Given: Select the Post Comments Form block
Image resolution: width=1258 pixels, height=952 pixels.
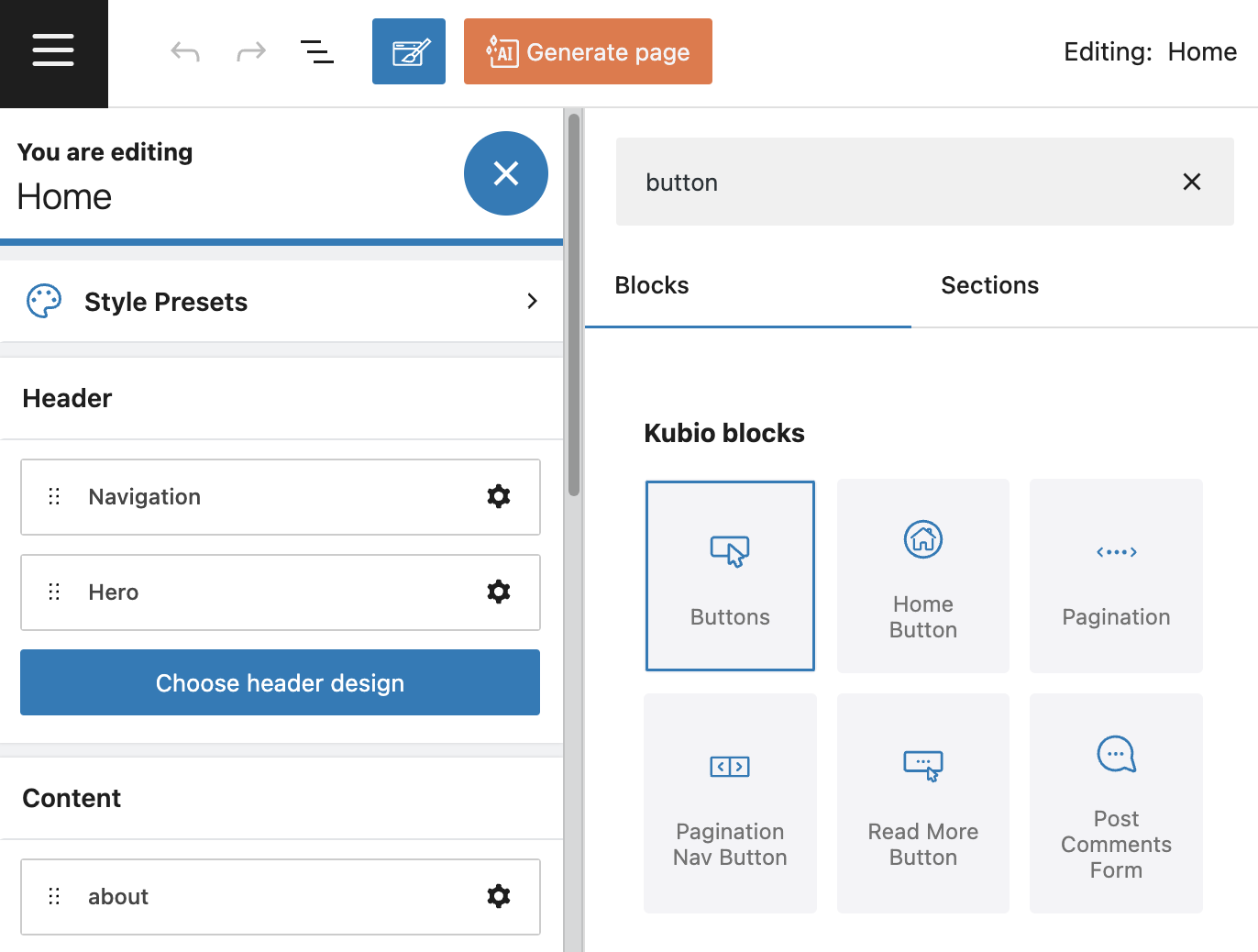Looking at the screenshot, I should point(1115,803).
